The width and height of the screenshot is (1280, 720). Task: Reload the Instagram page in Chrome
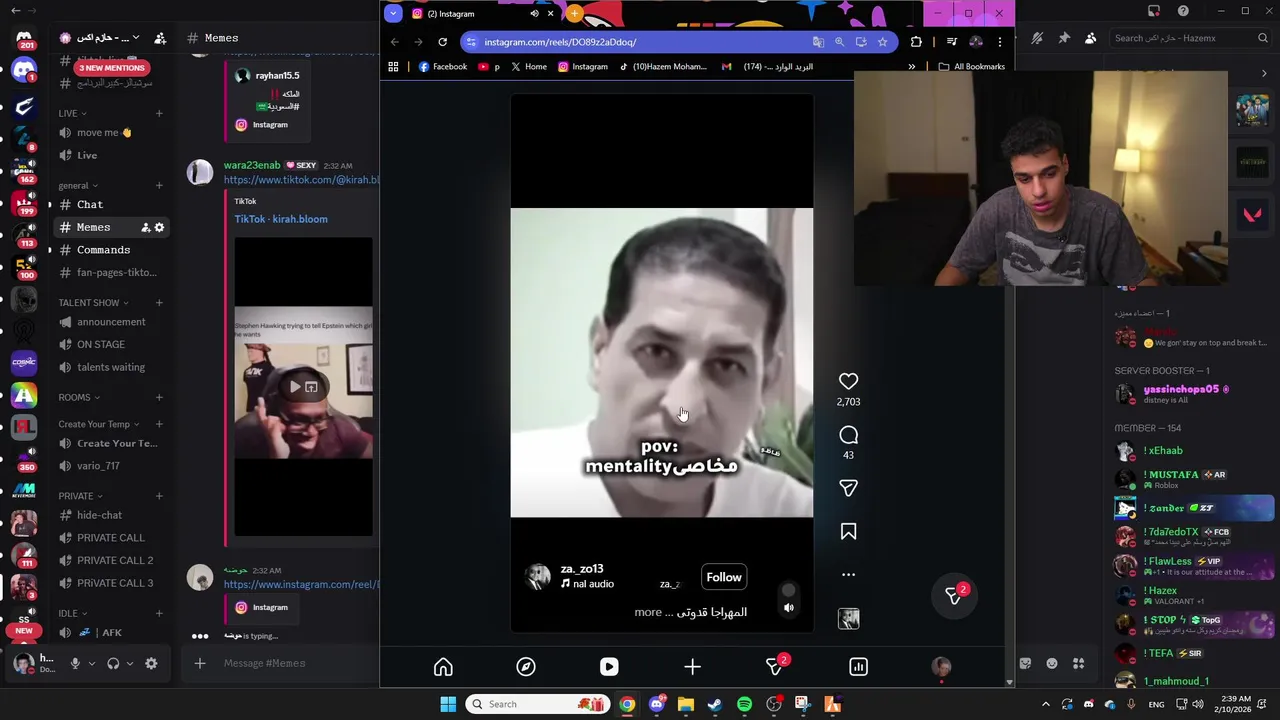point(442,42)
